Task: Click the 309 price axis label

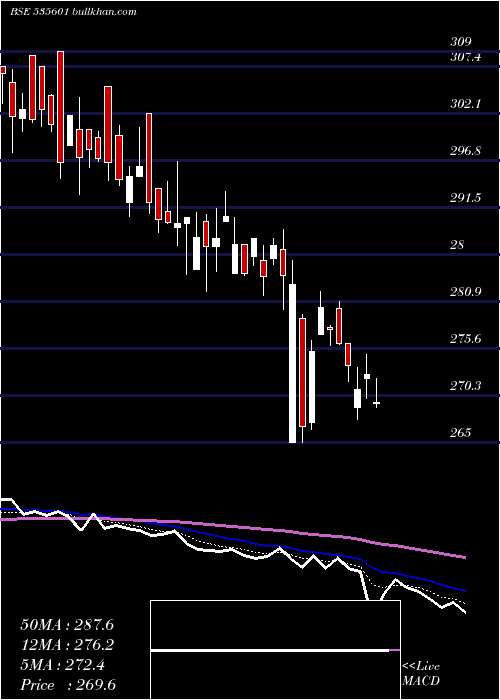Action: point(461,42)
